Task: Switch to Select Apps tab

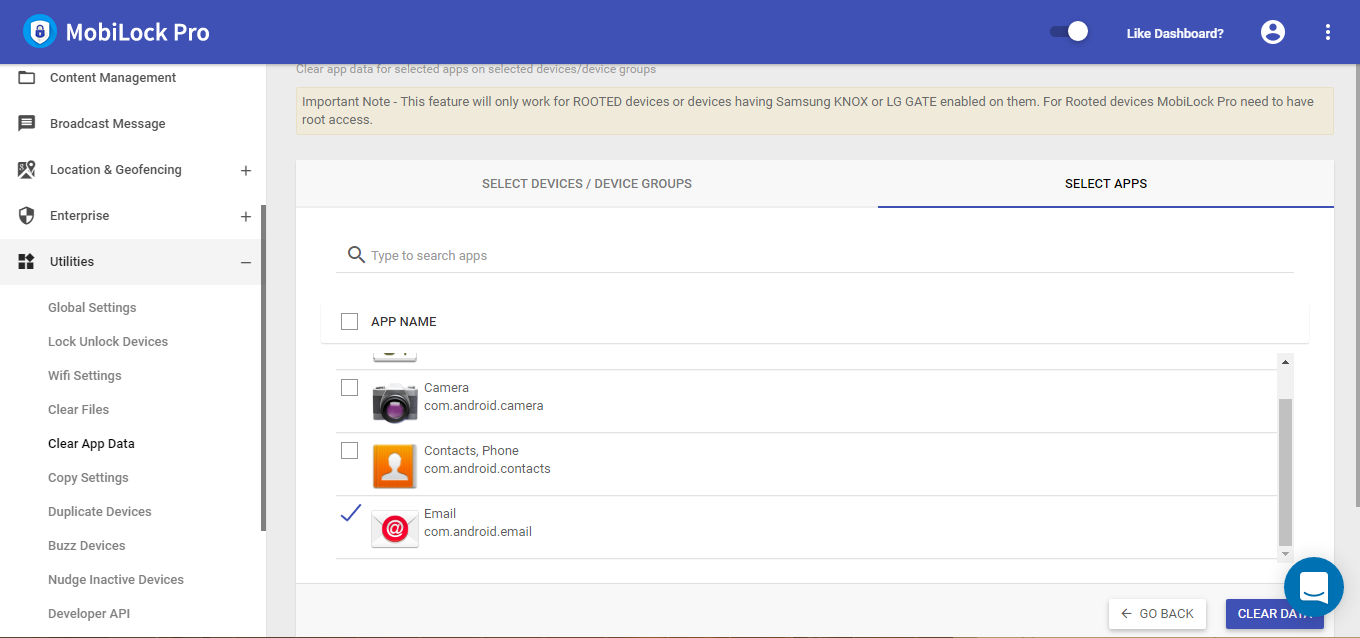Action: [x=1106, y=184]
